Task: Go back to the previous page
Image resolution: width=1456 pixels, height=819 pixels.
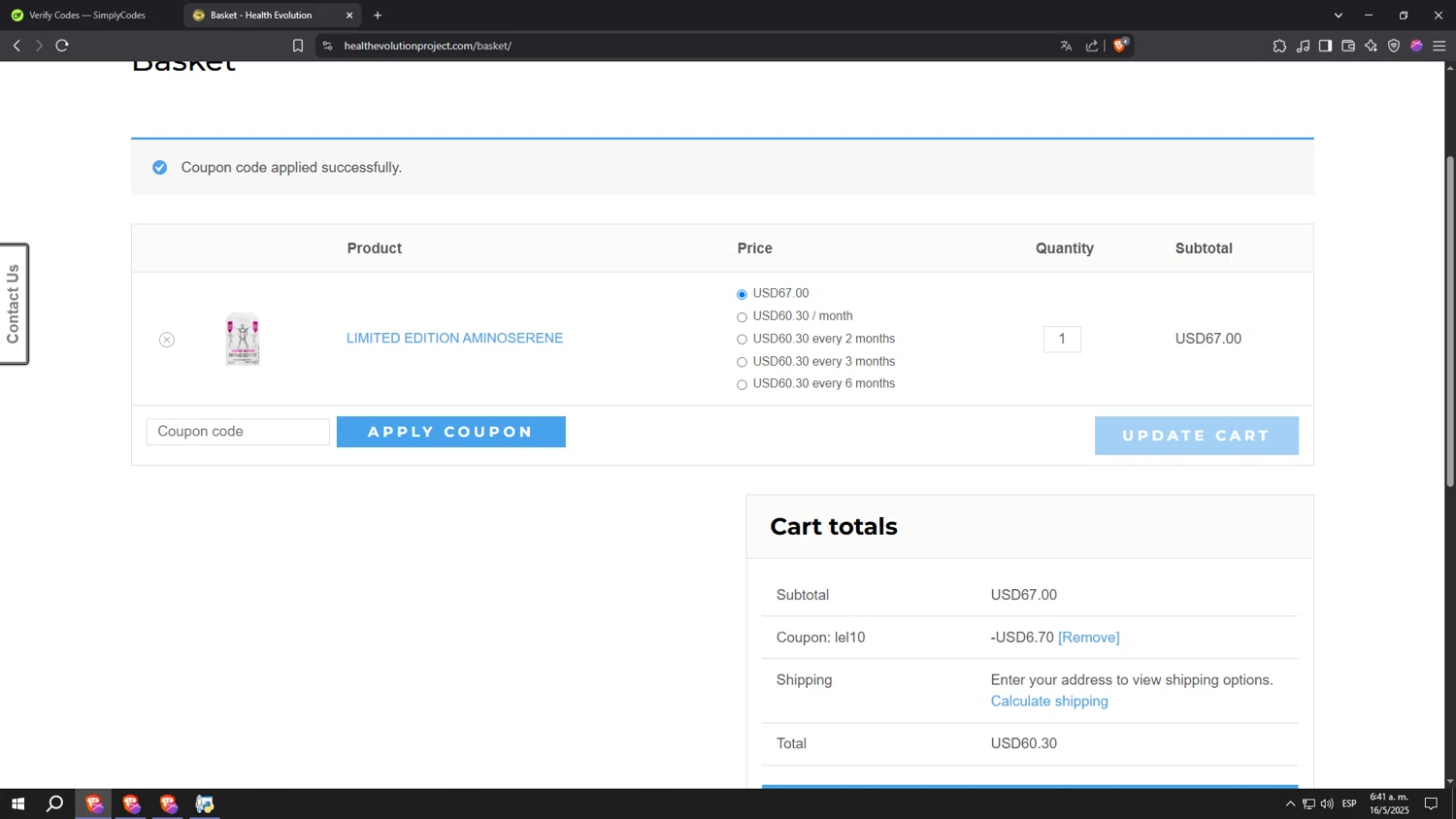Action: coord(17,46)
